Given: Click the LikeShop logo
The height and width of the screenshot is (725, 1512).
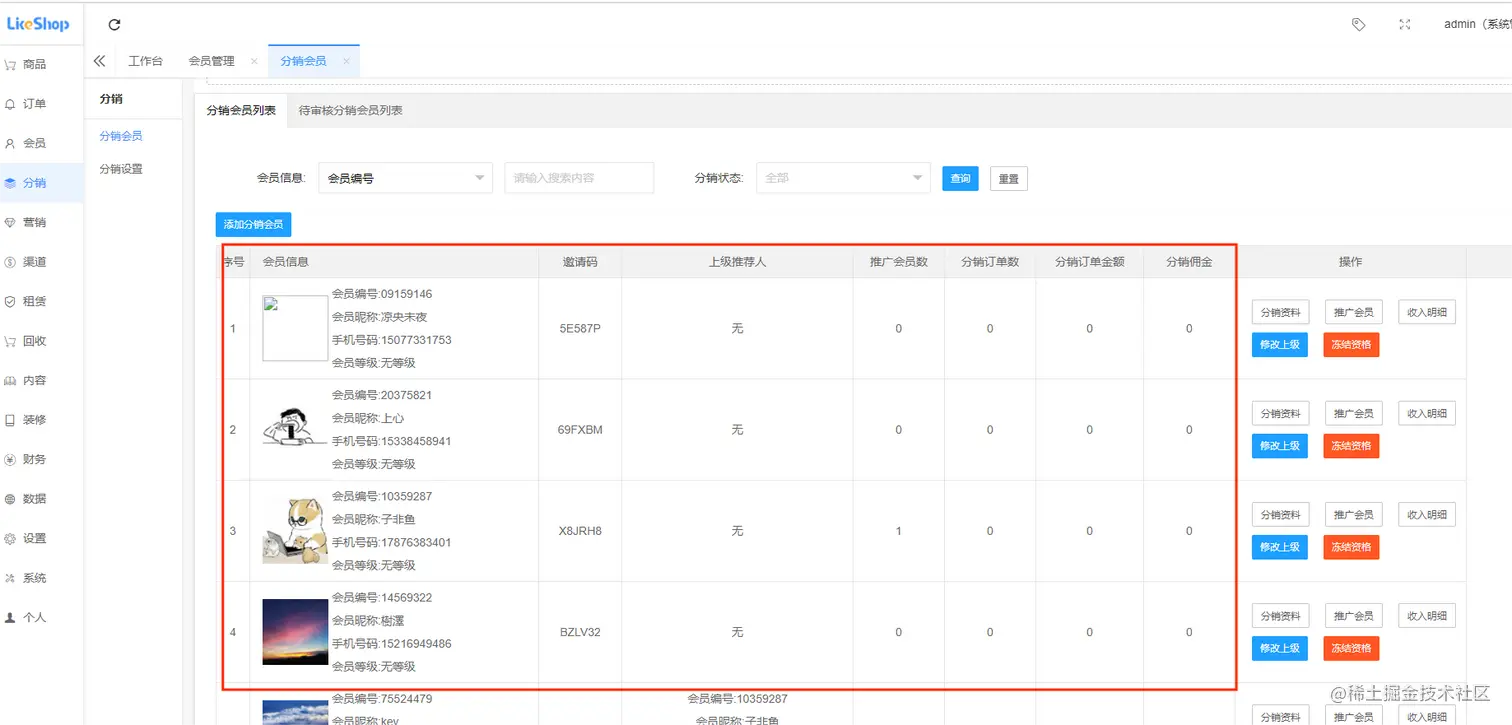Looking at the screenshot, I should coord(38,24).
